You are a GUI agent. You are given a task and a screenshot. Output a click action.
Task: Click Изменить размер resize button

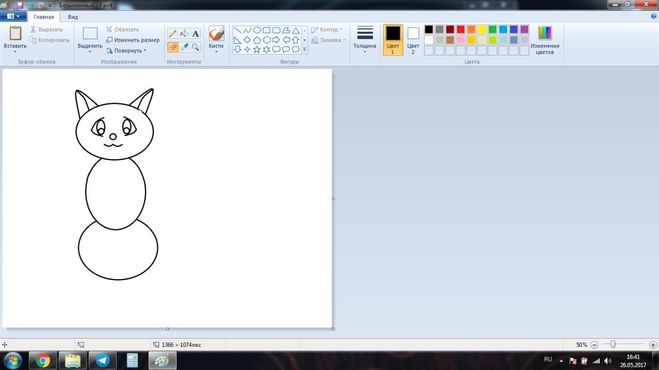[x=133, y=40]
